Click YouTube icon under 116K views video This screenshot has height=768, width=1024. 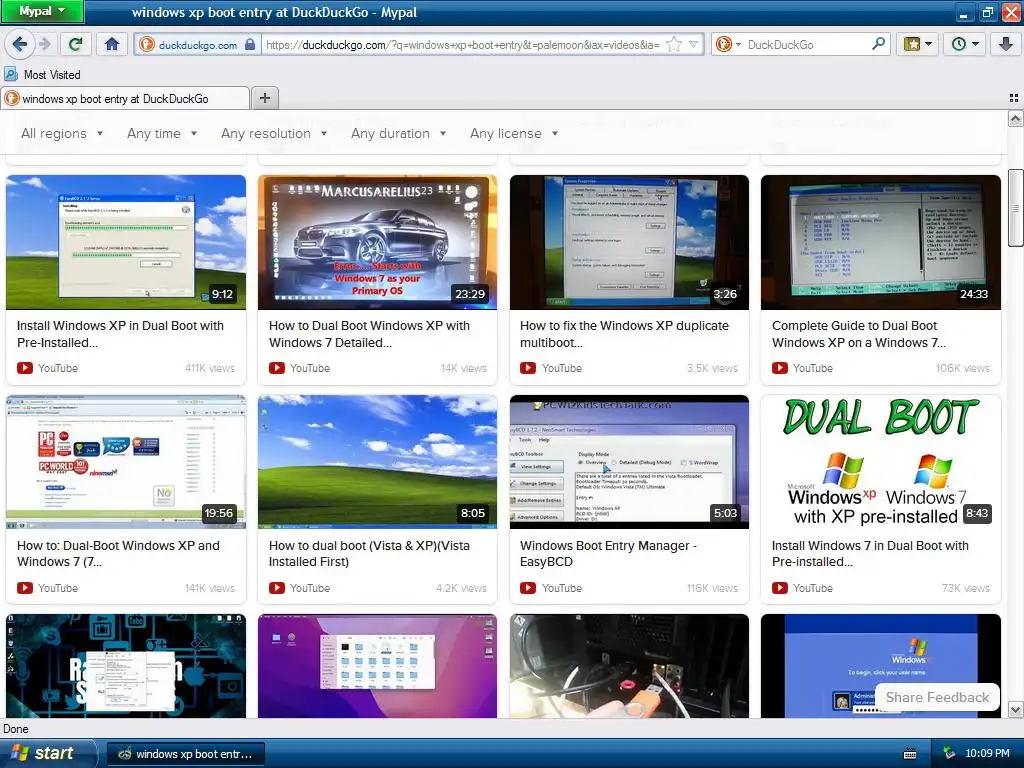[528, 588]
